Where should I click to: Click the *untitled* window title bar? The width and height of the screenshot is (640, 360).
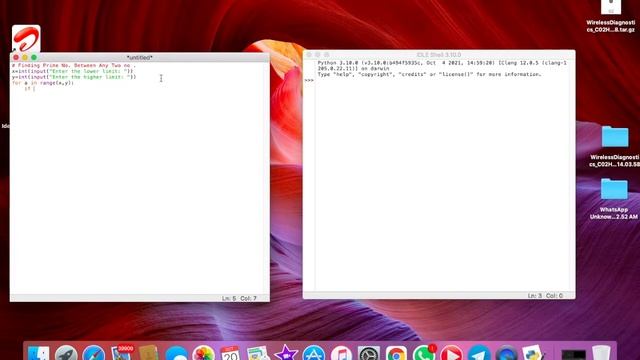140,58
